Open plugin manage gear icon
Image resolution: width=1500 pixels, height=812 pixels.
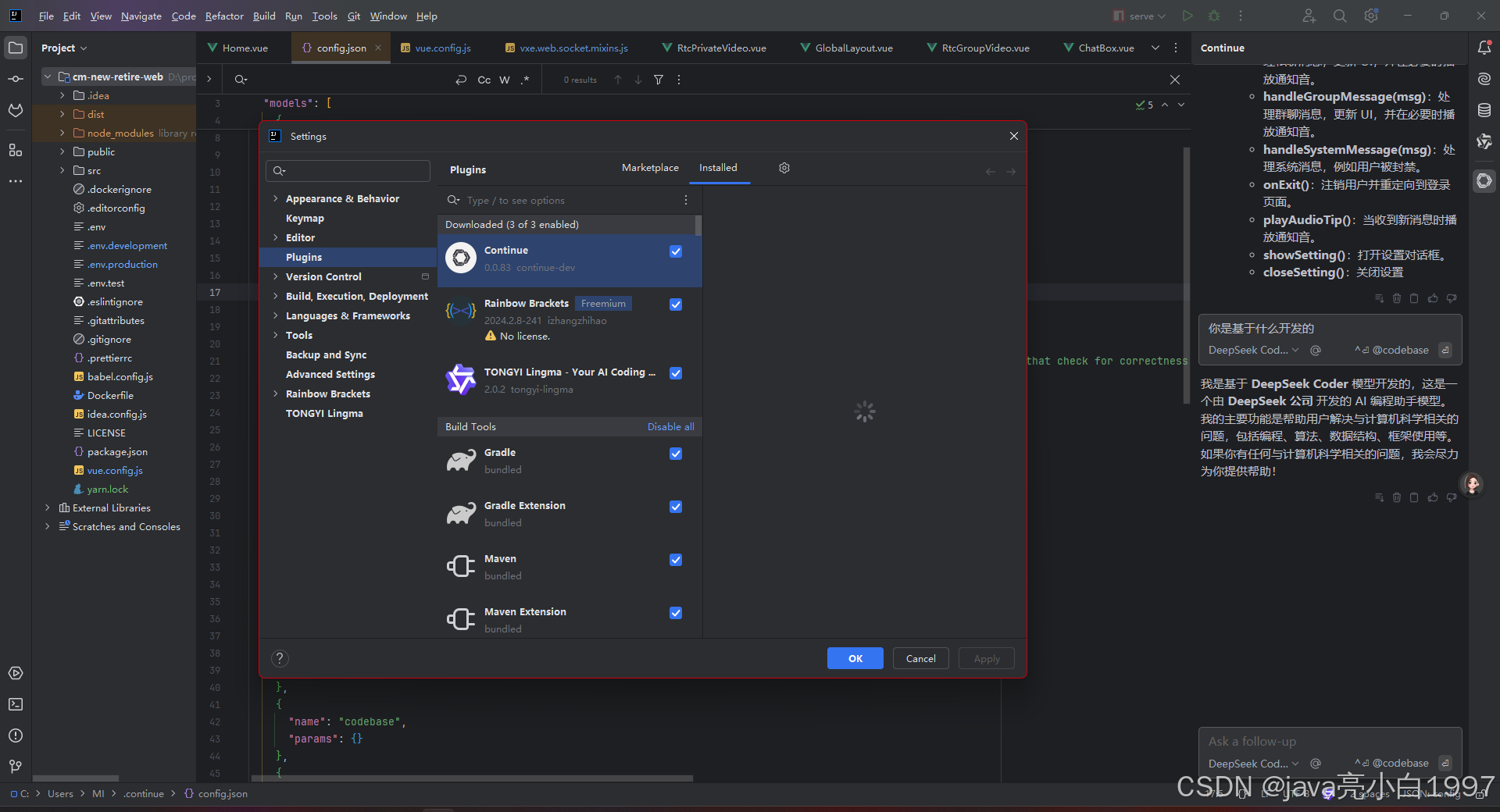pos(784,168)
